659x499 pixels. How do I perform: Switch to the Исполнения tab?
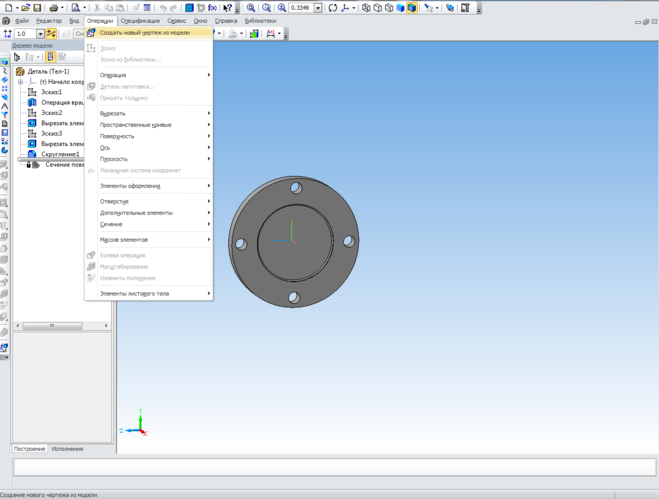point(67,449)
